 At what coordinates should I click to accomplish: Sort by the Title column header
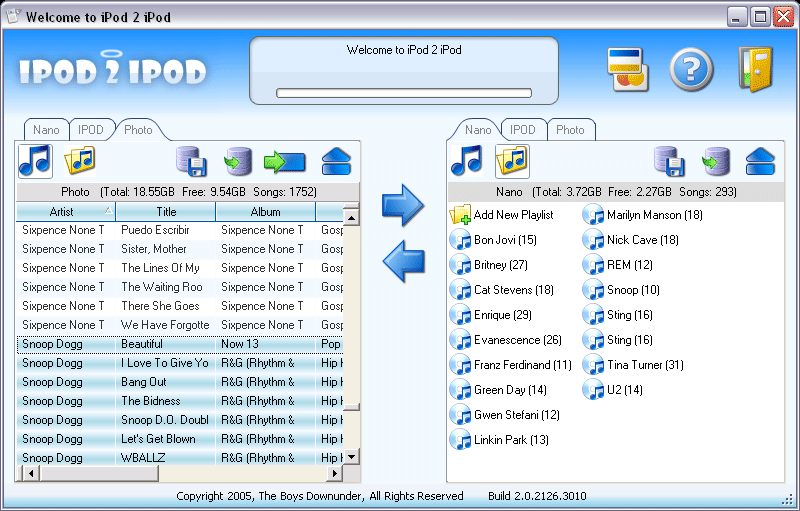pos(166,212)
